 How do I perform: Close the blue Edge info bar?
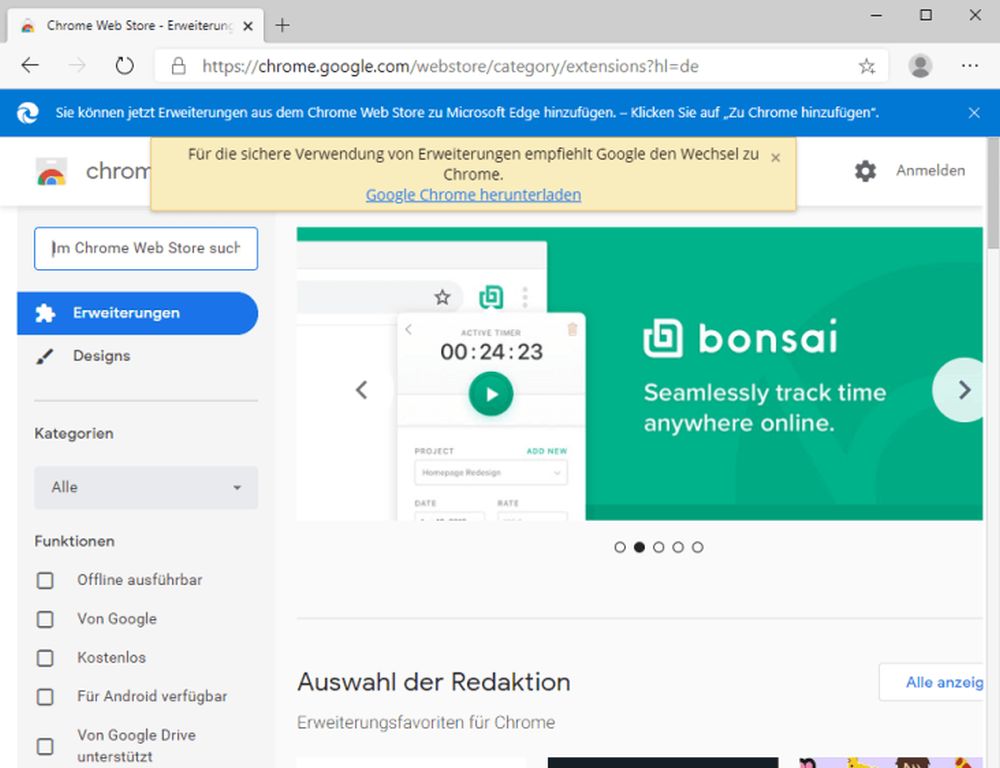[974, 113]
